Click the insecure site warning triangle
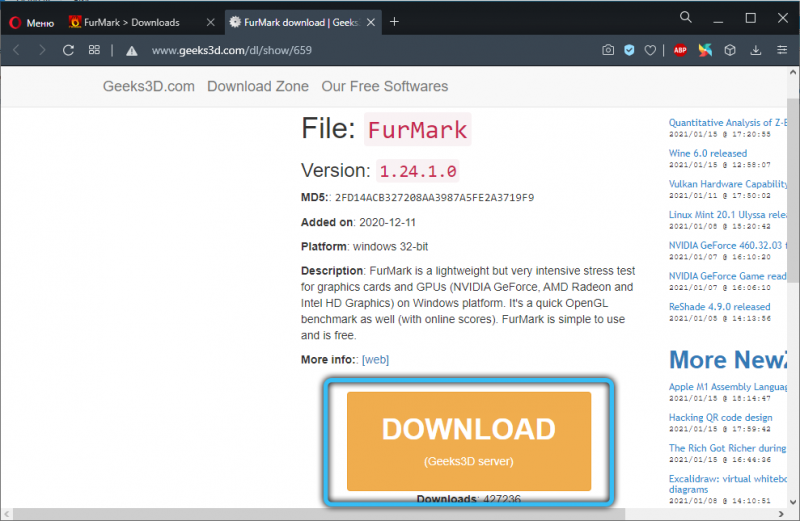 click(132, 51)
